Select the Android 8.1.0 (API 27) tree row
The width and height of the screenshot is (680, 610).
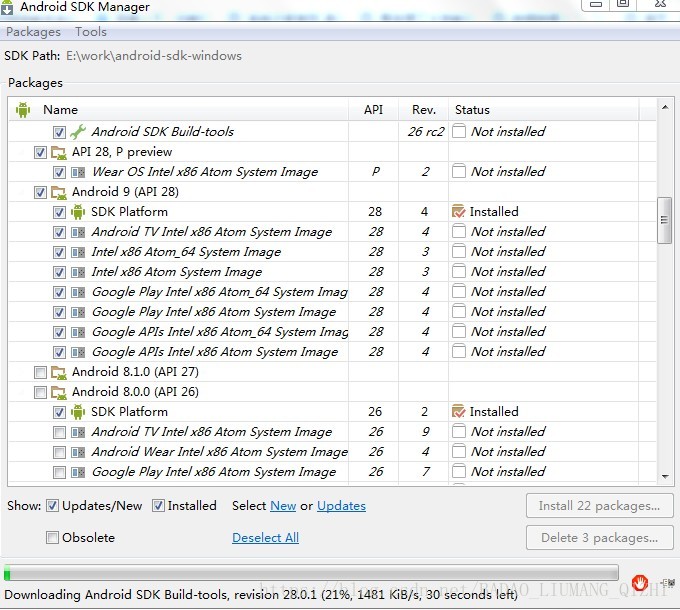(332, 372)
